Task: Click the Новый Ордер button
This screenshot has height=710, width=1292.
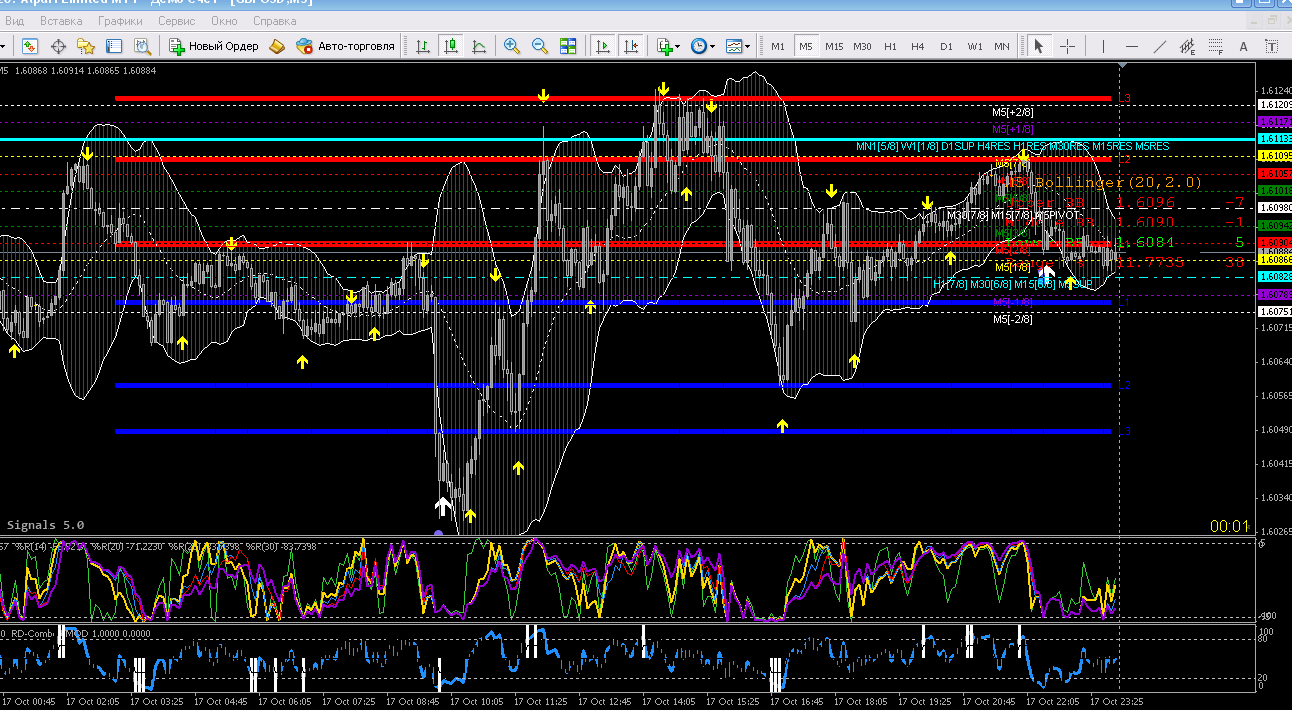Action: [213, 46]
